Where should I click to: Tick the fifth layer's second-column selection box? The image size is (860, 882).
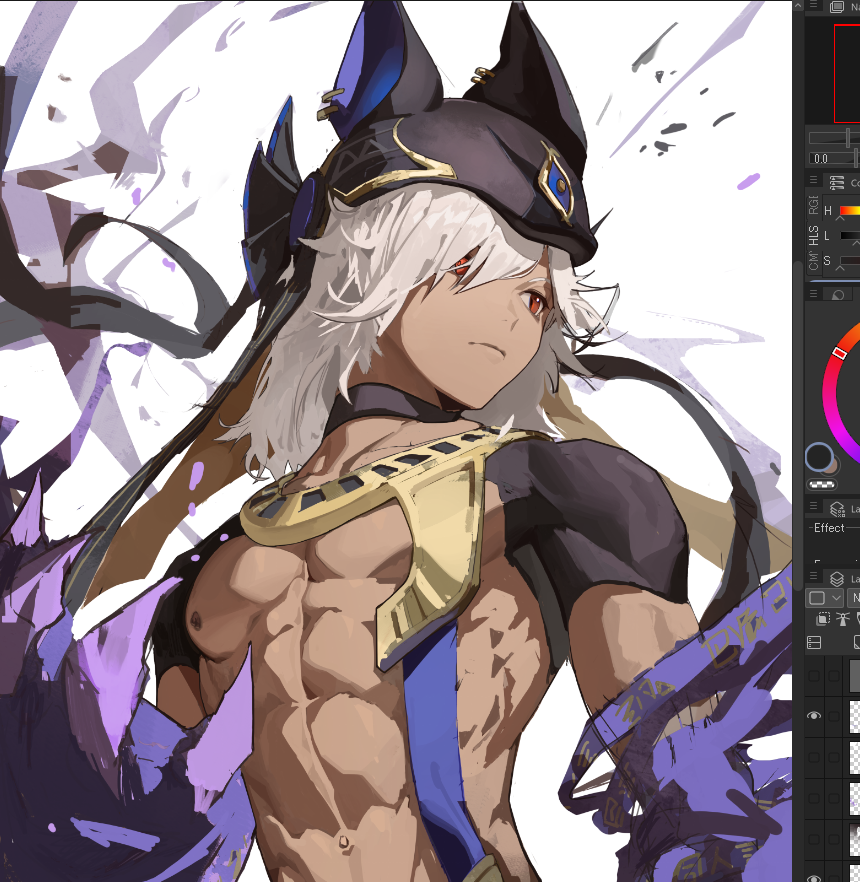pos(834,839)
